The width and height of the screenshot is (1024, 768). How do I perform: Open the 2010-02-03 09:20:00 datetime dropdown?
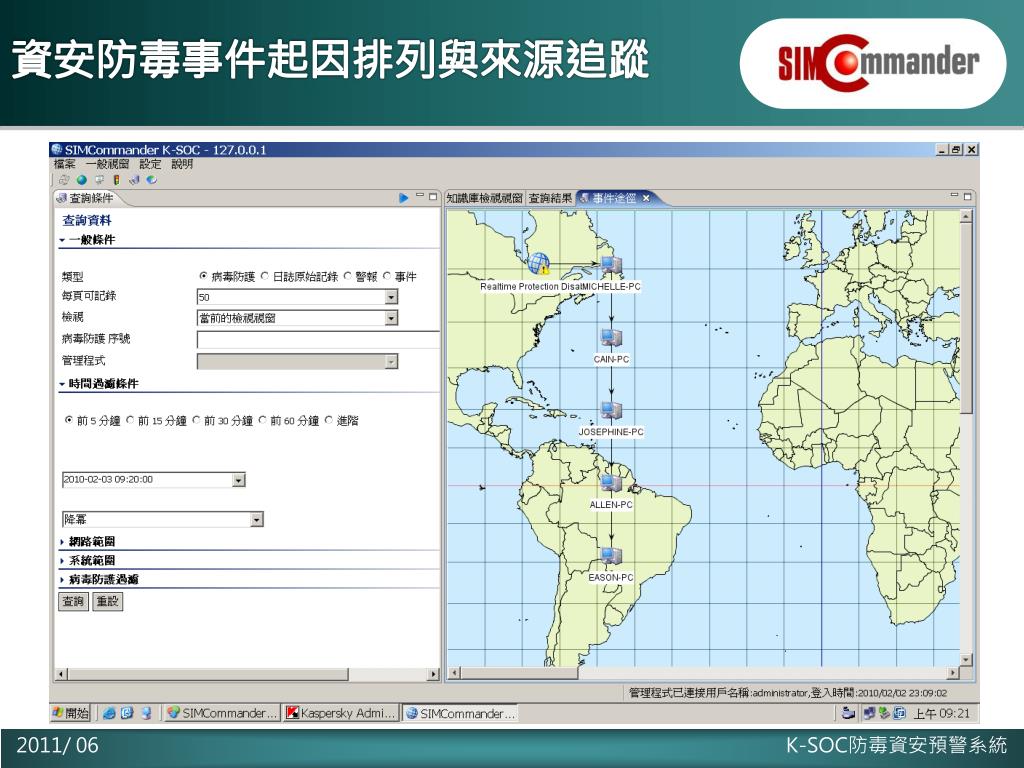(x=238, y=480)
